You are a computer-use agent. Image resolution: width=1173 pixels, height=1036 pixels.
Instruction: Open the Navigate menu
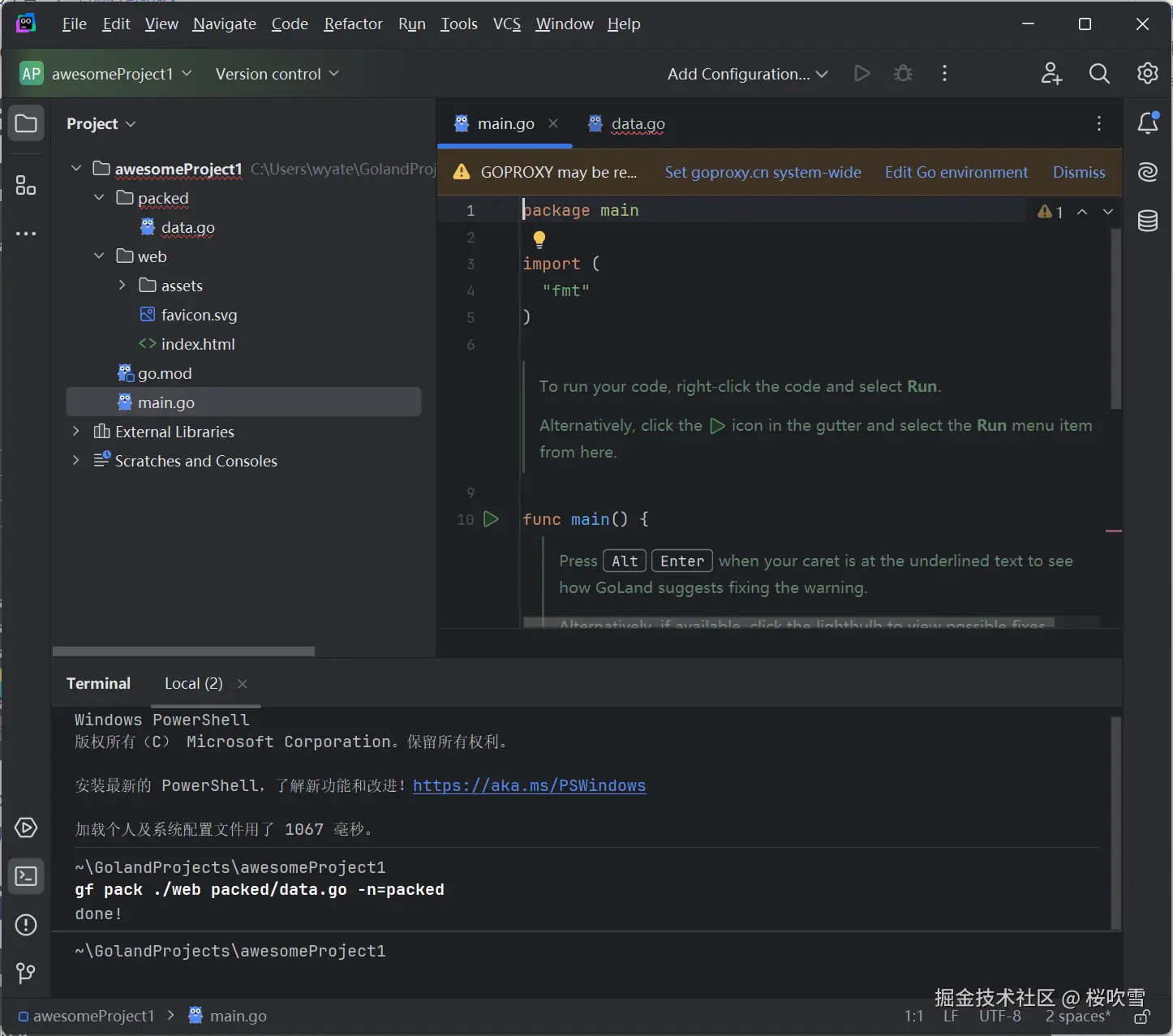[225, 24]
